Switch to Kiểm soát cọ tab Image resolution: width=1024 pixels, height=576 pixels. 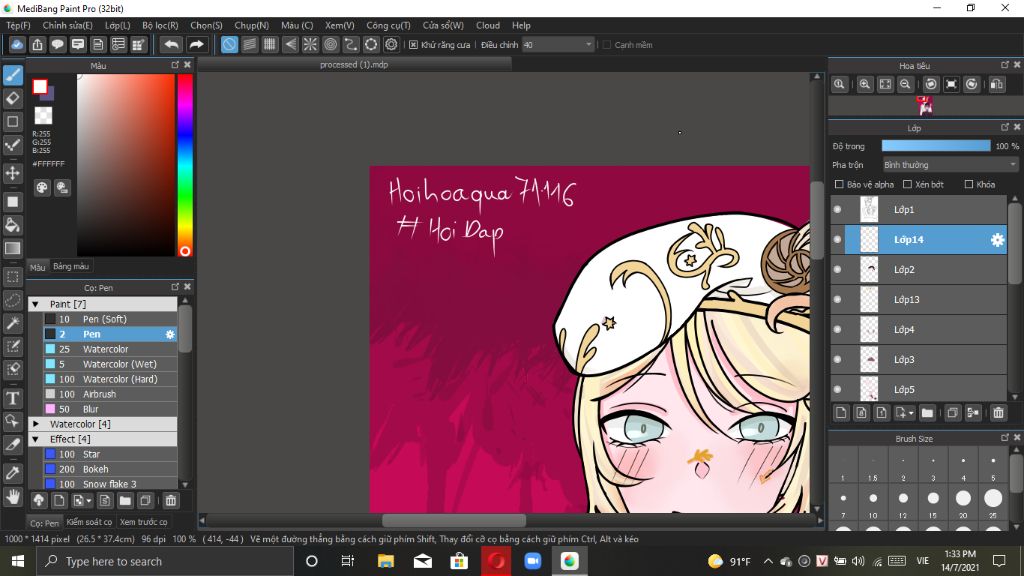point(89,522)
